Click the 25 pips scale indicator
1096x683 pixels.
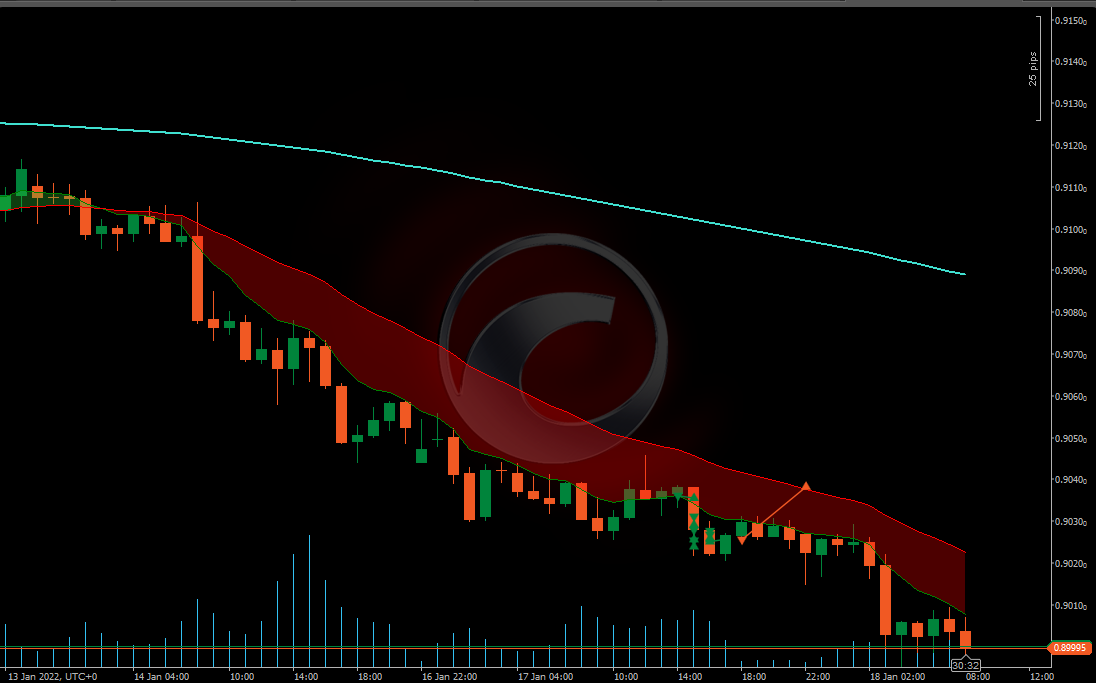tap(1033, 69)
